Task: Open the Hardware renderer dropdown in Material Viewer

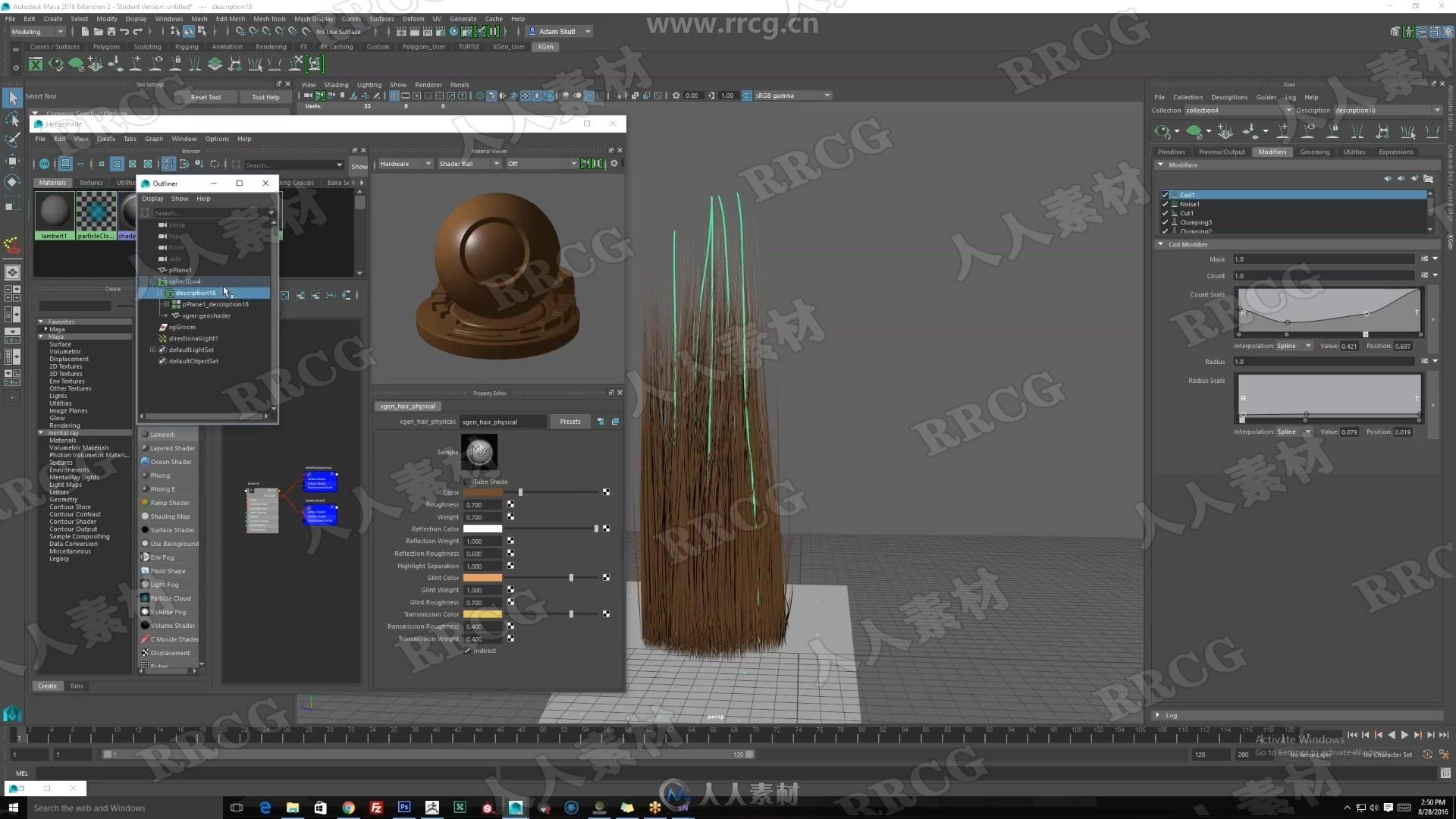Action: (x=405, y=164)
